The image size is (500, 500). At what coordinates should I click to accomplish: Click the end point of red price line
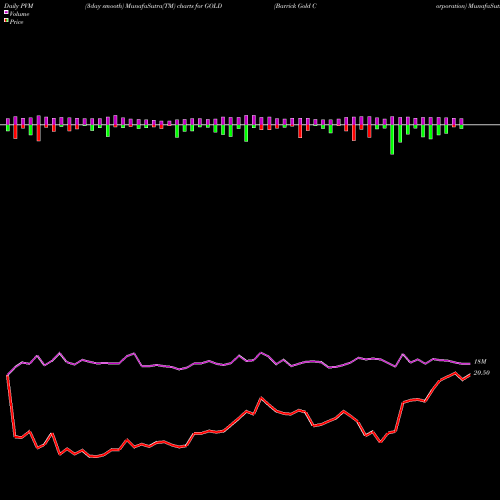coord(470,375)
